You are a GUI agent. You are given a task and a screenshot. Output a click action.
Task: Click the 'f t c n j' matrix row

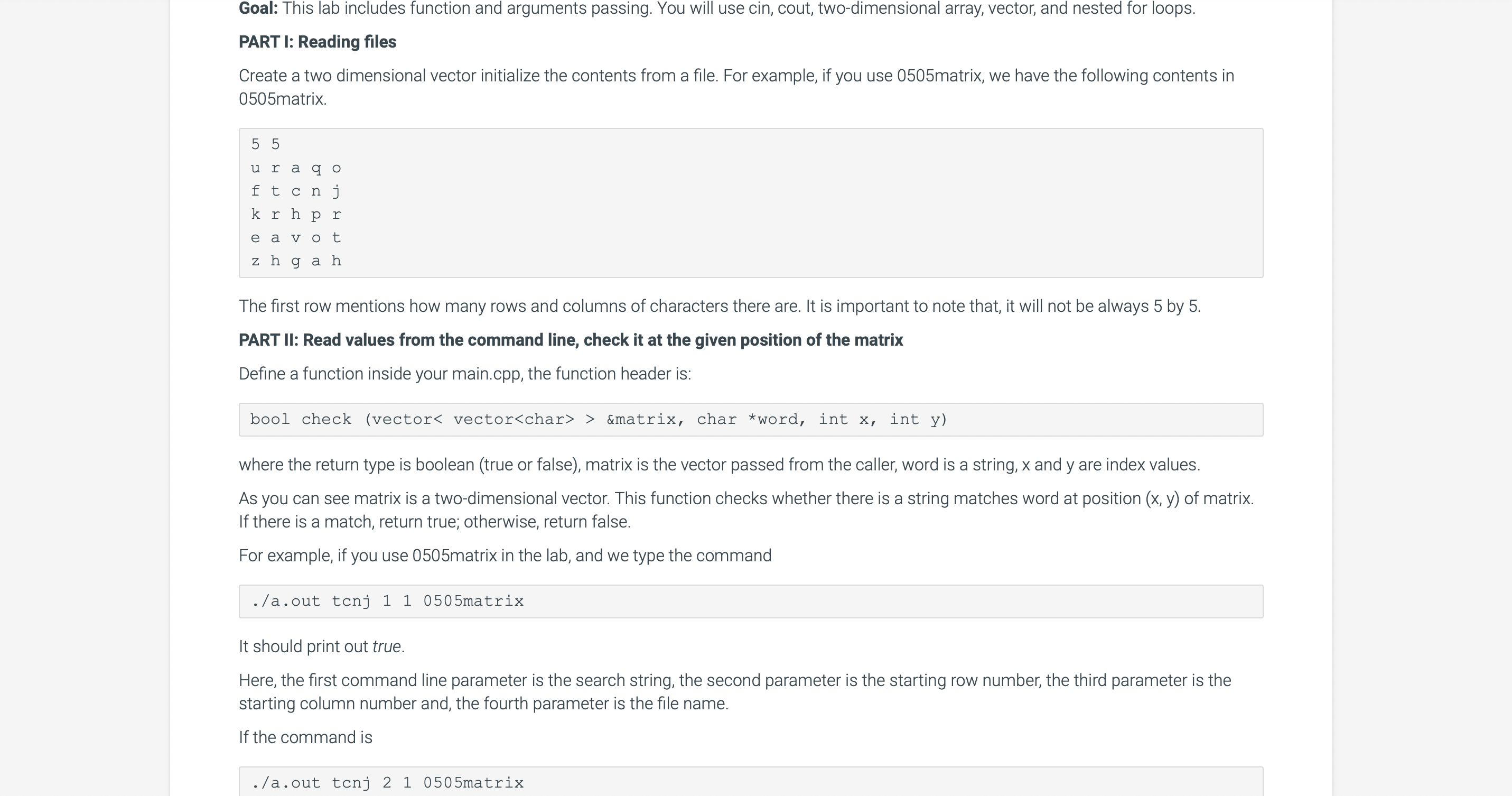[296, 191]
